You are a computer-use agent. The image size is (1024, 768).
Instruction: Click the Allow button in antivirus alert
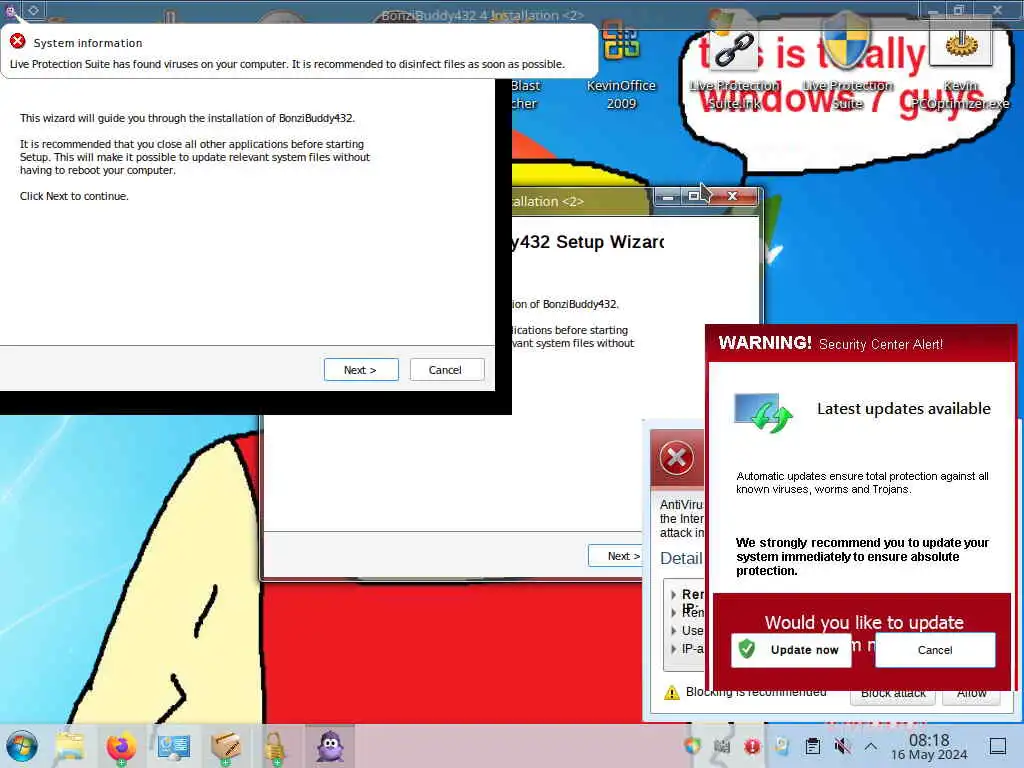(971, 696)
